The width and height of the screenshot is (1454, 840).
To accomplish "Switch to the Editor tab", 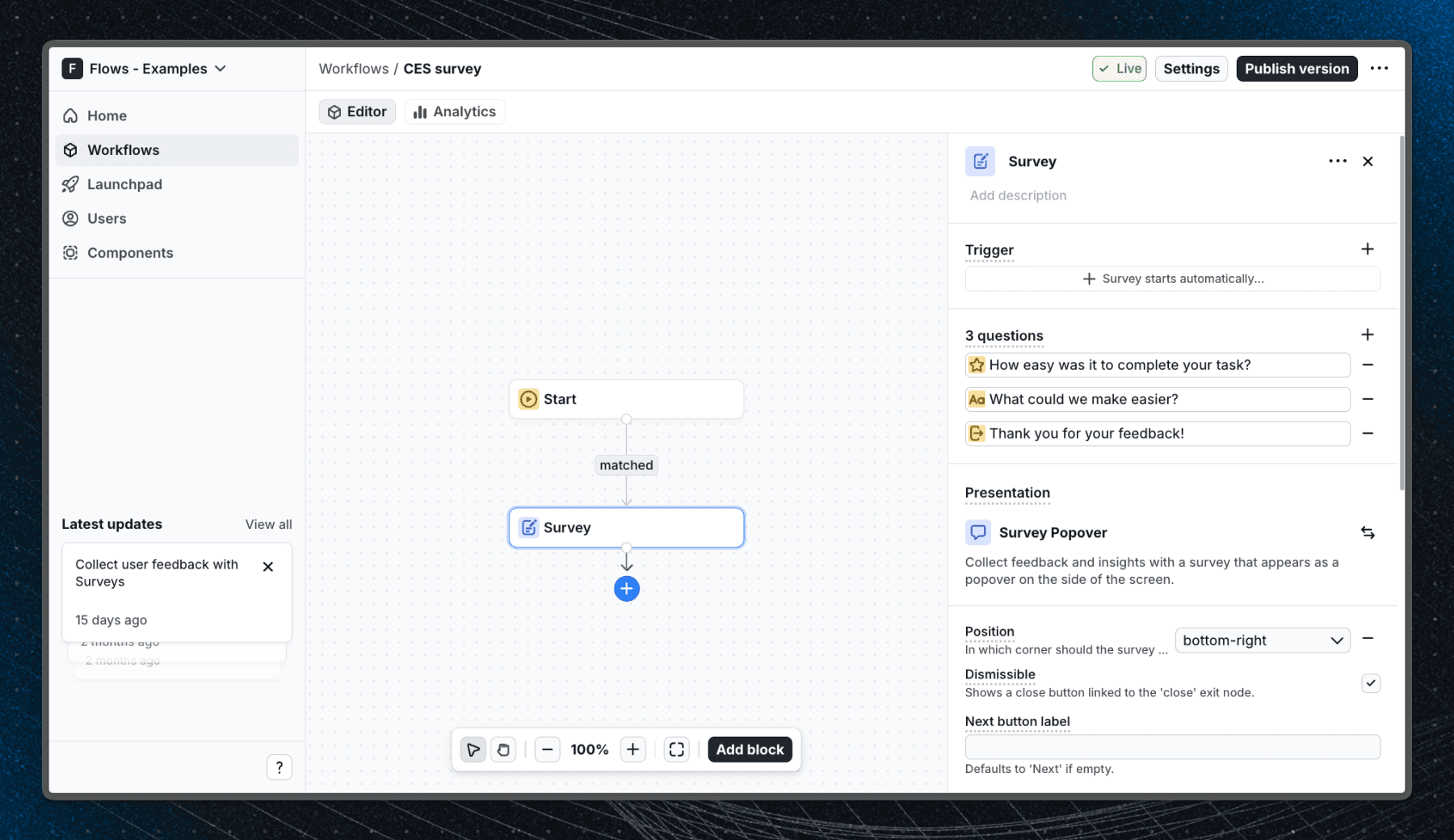I will (357, 111).
